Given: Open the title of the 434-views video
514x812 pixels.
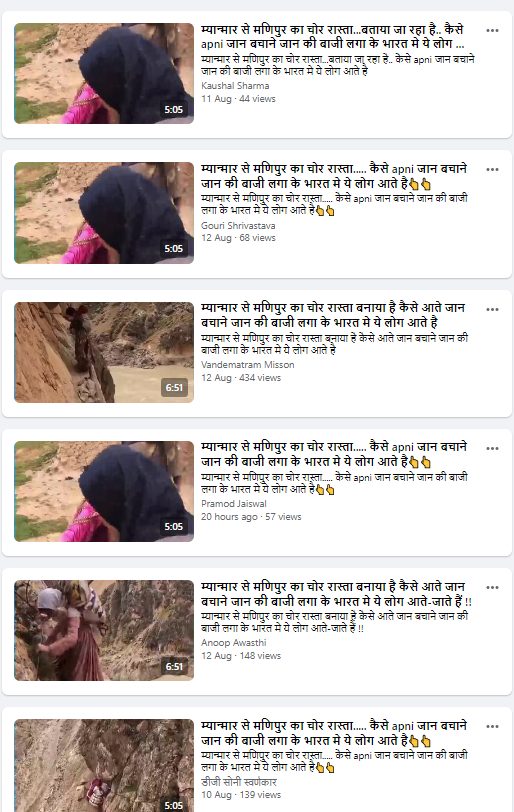Looking at the screenshot, I should click(333, 315).
